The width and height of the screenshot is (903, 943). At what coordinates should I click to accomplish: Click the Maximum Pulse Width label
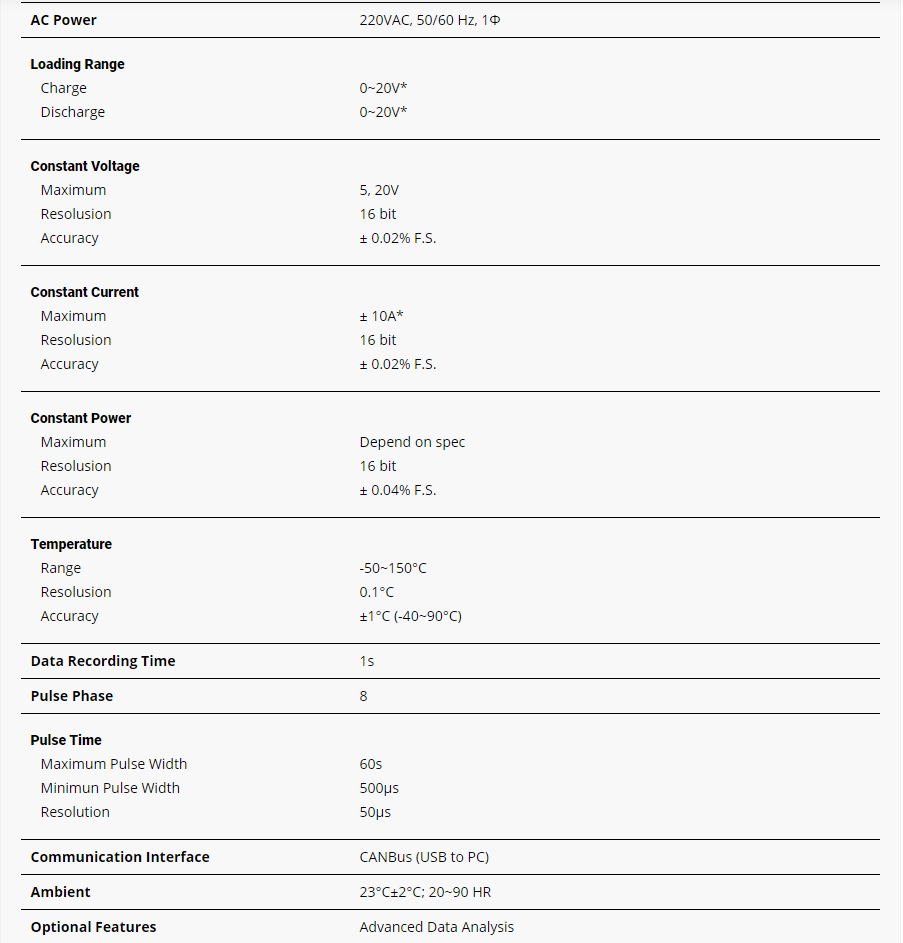point(114,764)
